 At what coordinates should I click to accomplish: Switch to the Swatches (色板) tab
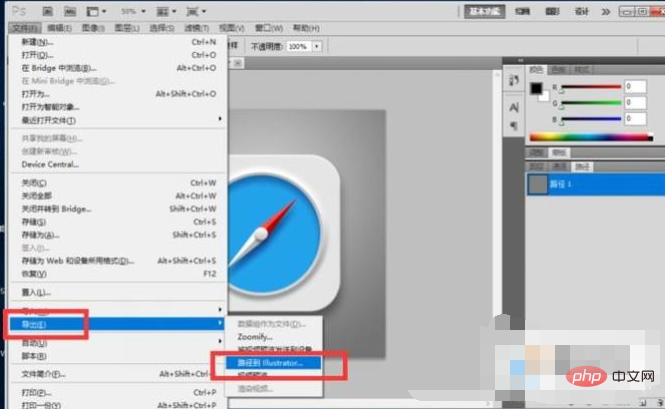(558, 70)
